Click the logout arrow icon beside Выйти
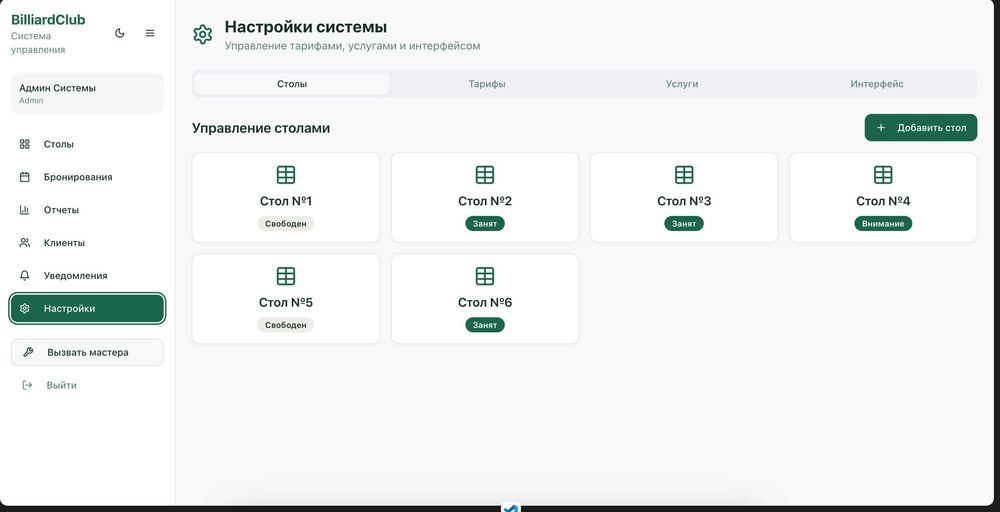 [x=27, y=385]
